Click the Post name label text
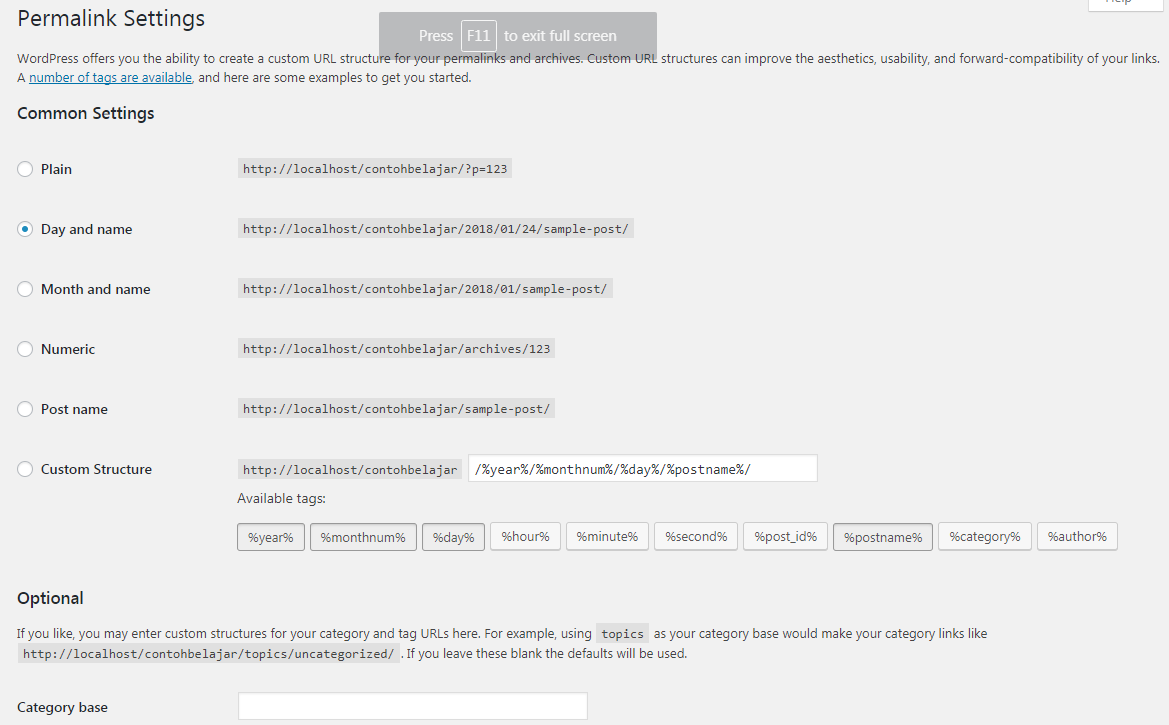1169x725 pixels. pyautogui.click(x=74, y=409)
